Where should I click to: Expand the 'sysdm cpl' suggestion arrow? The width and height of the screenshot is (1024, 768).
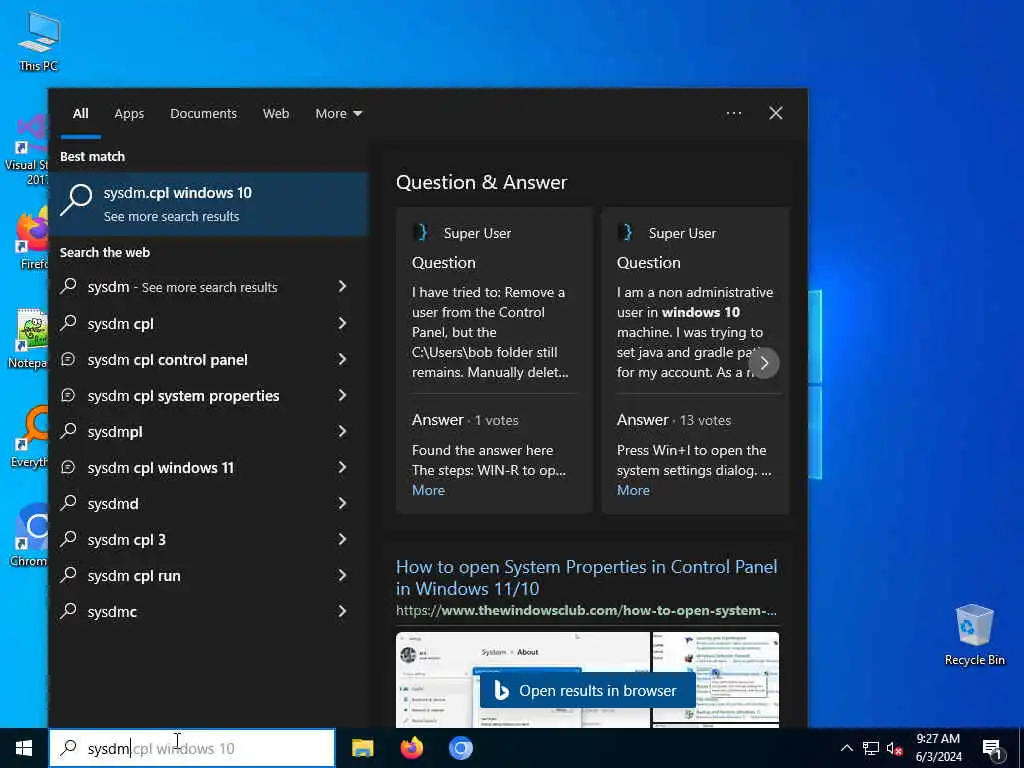click(x=342, y=323)
